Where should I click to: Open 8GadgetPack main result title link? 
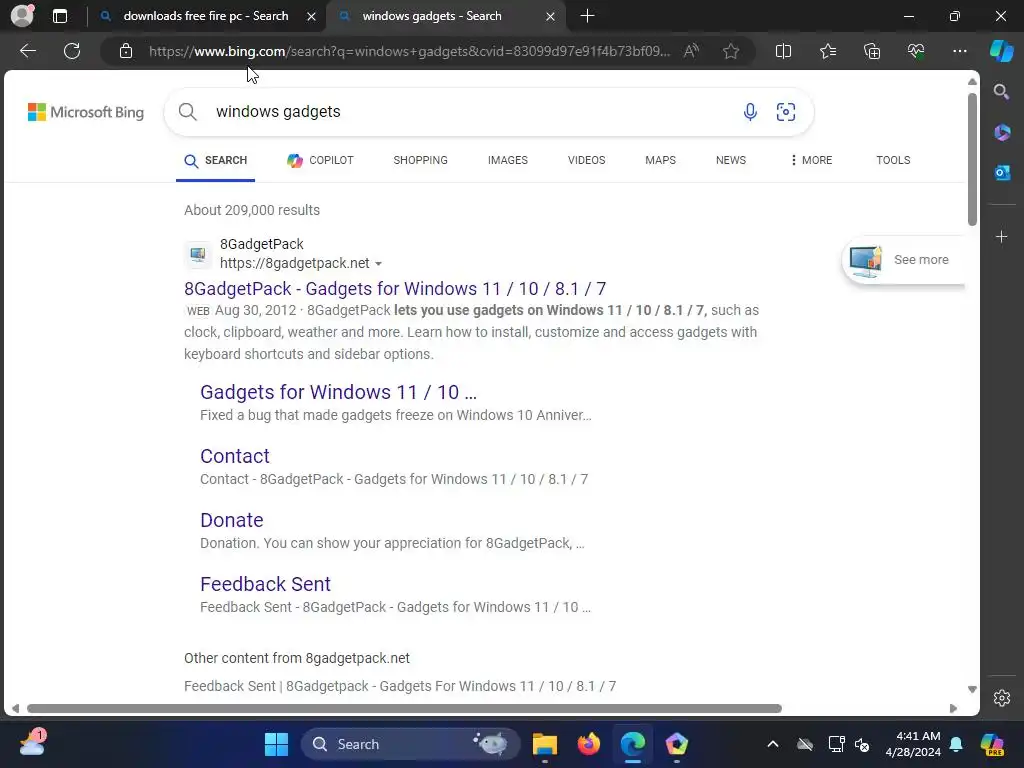point(395,289)
